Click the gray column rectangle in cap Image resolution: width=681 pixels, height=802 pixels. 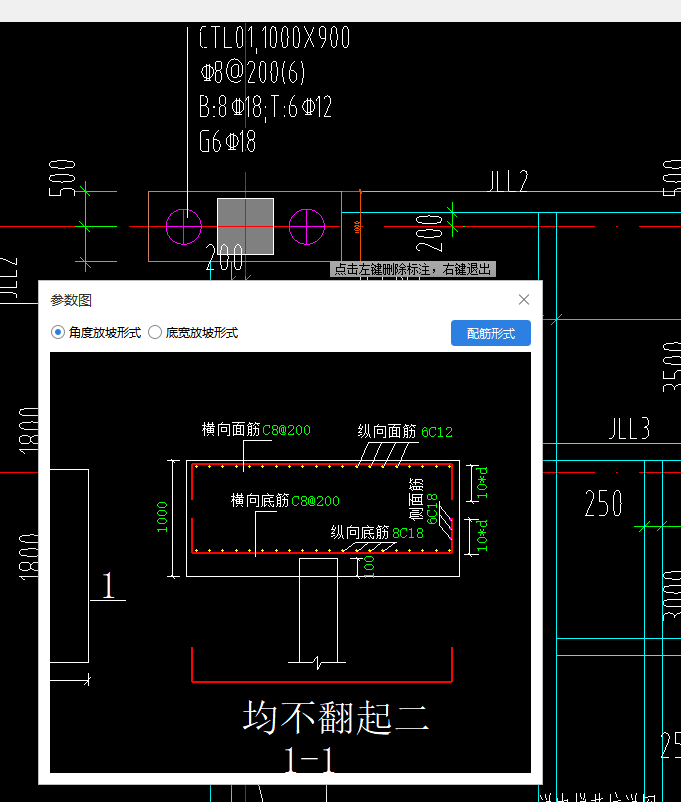click(246, 227)
